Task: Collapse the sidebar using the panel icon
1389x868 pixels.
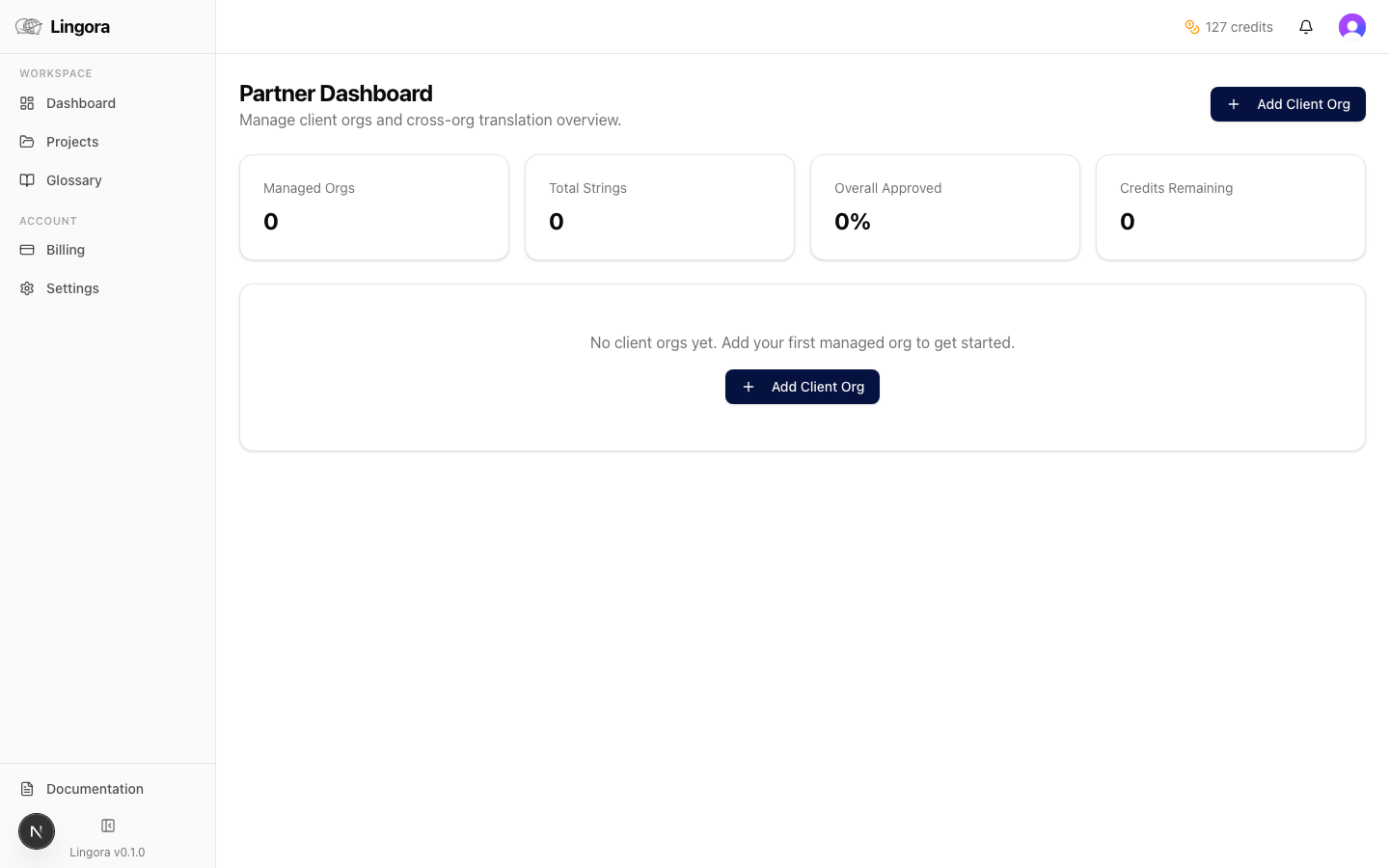Action: 106,825
